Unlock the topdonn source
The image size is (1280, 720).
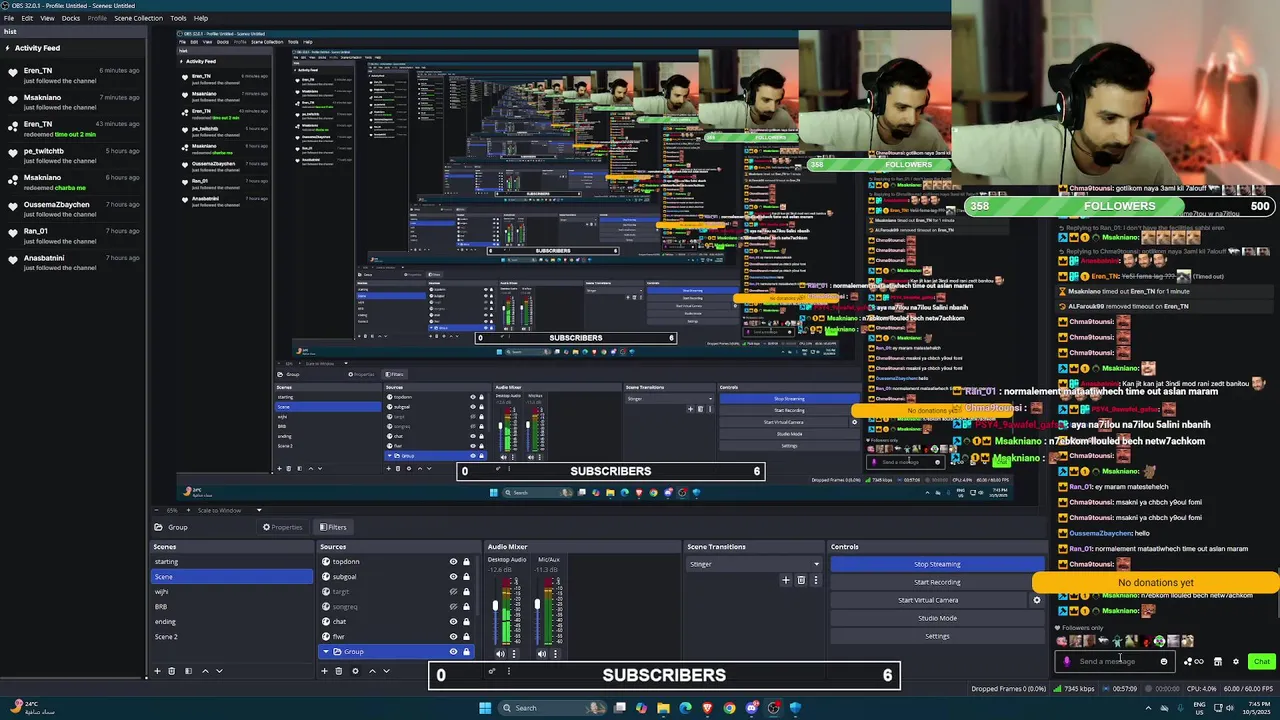click(x=466, y=562)
